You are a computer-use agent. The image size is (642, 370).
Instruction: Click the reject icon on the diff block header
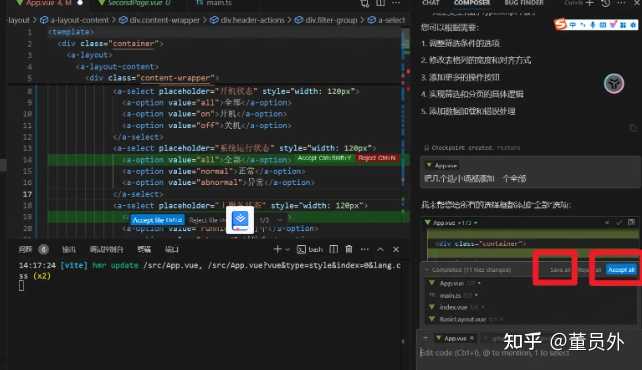click(606, 222)
